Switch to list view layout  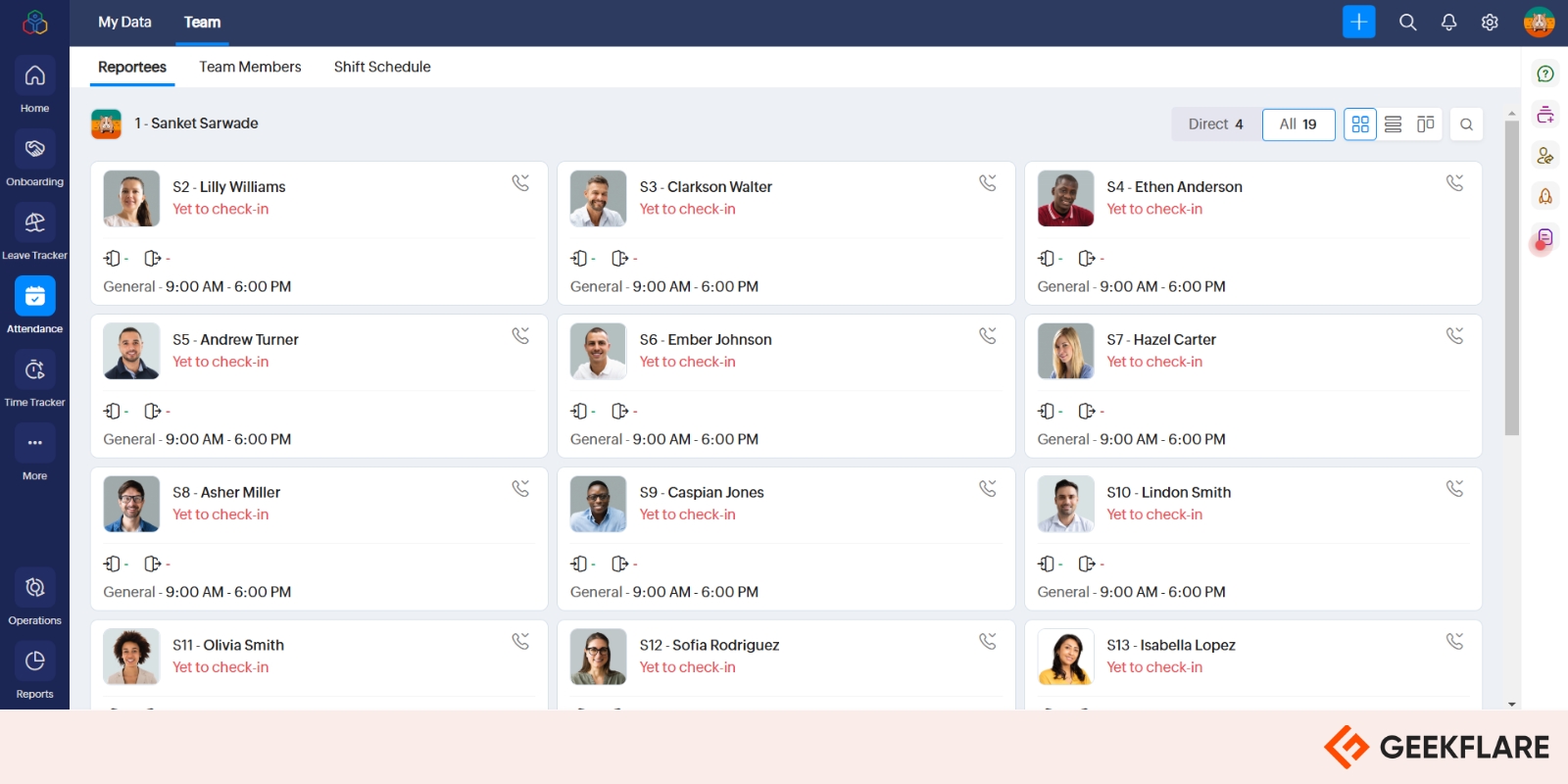1393,124
